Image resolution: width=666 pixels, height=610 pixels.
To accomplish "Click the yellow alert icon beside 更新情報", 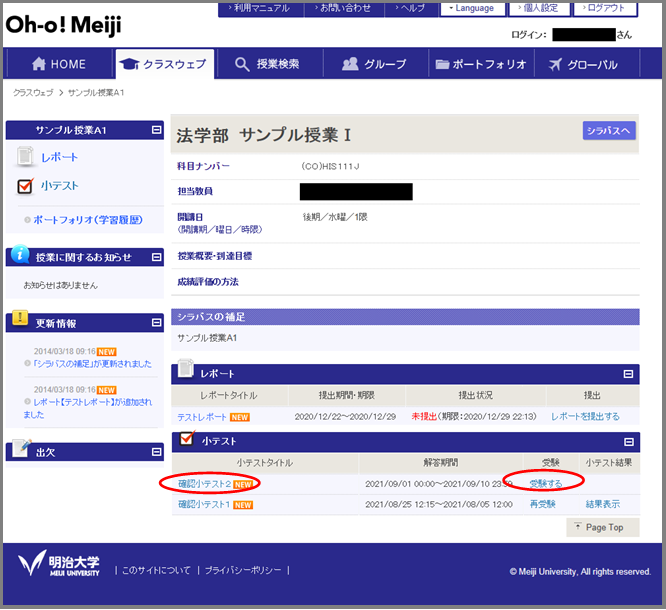I will pos(20,318).
